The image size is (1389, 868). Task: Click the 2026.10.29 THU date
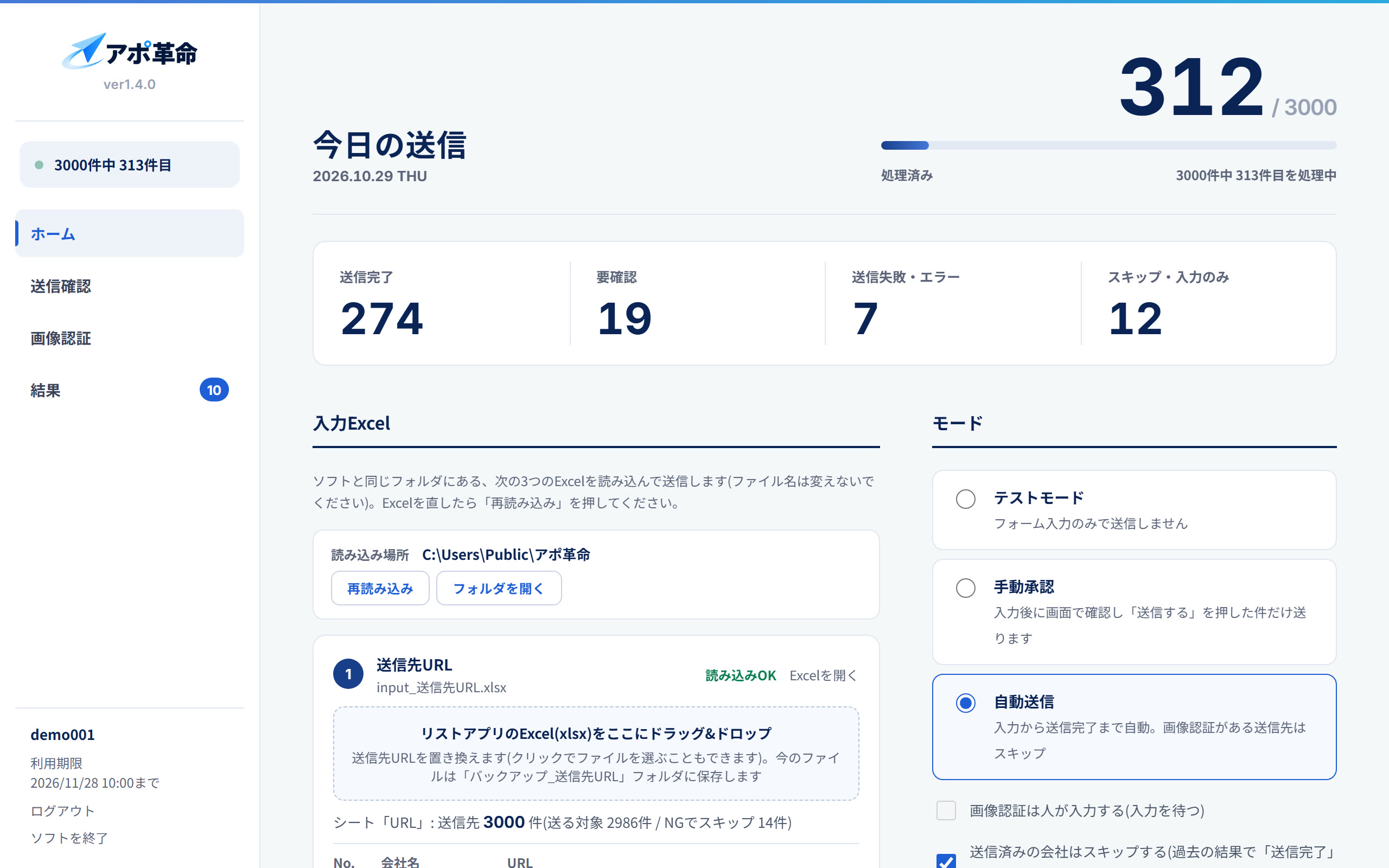point(369,176)
